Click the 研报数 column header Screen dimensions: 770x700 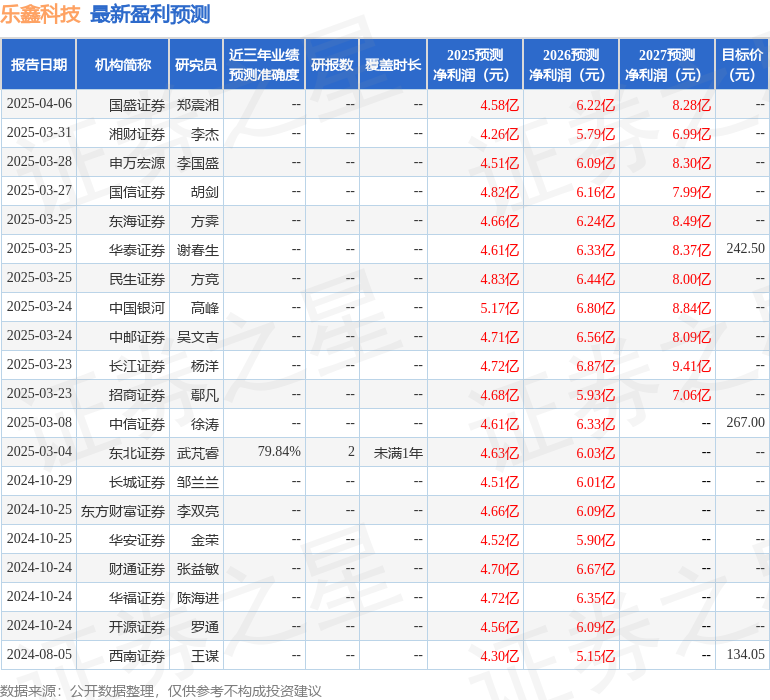click(x=332, y=64)
